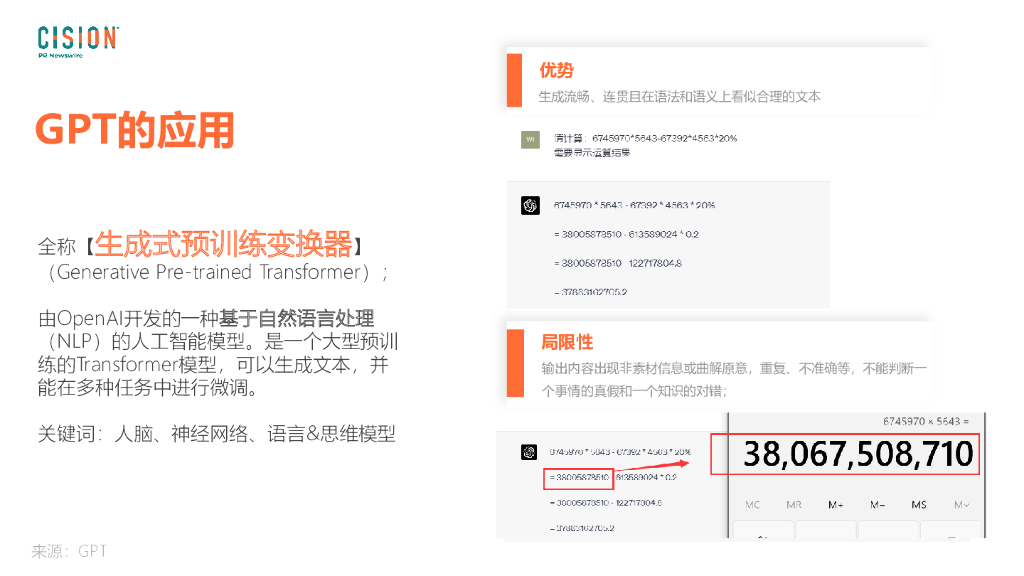Viewport: 1024px width, 576px height.
Task: Click the calculator display 38,067,508,710
Action: pos(858,454)
